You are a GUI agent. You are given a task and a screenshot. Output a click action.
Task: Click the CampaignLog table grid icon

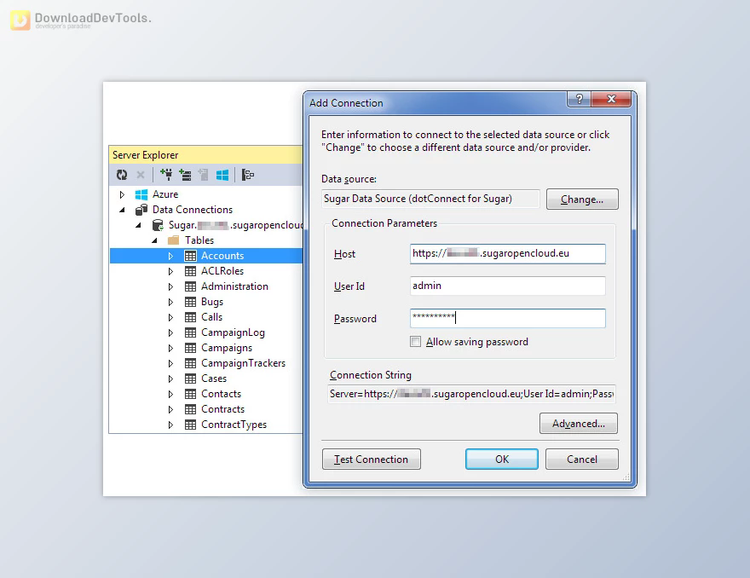pos(190,333)
